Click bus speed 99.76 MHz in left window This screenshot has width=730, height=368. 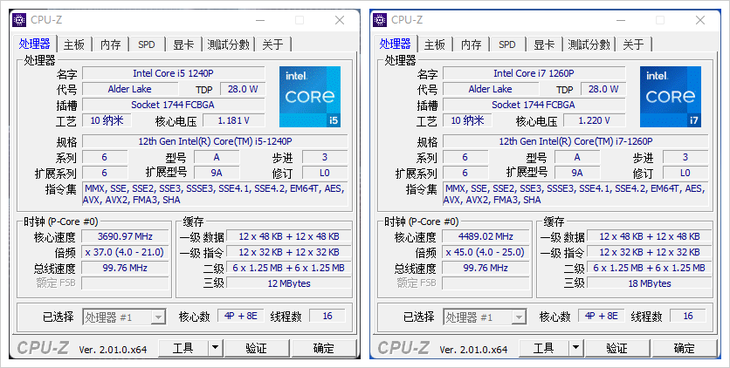[125, 268]
